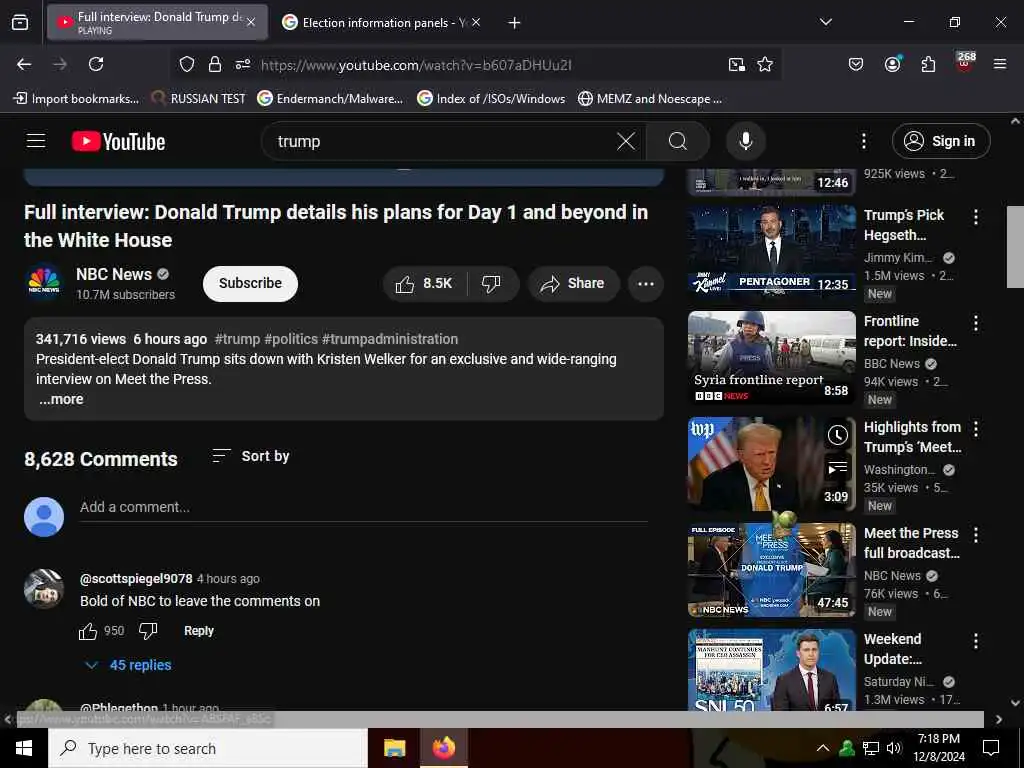The height and width of the screenshot is (768, 1024).
Task: Open the #trumpadministration hashtag
Action: (x=390, y=339)
